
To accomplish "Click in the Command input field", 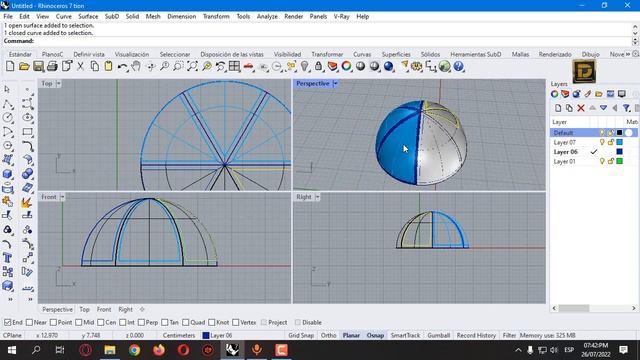I will [x=333, y=41].
